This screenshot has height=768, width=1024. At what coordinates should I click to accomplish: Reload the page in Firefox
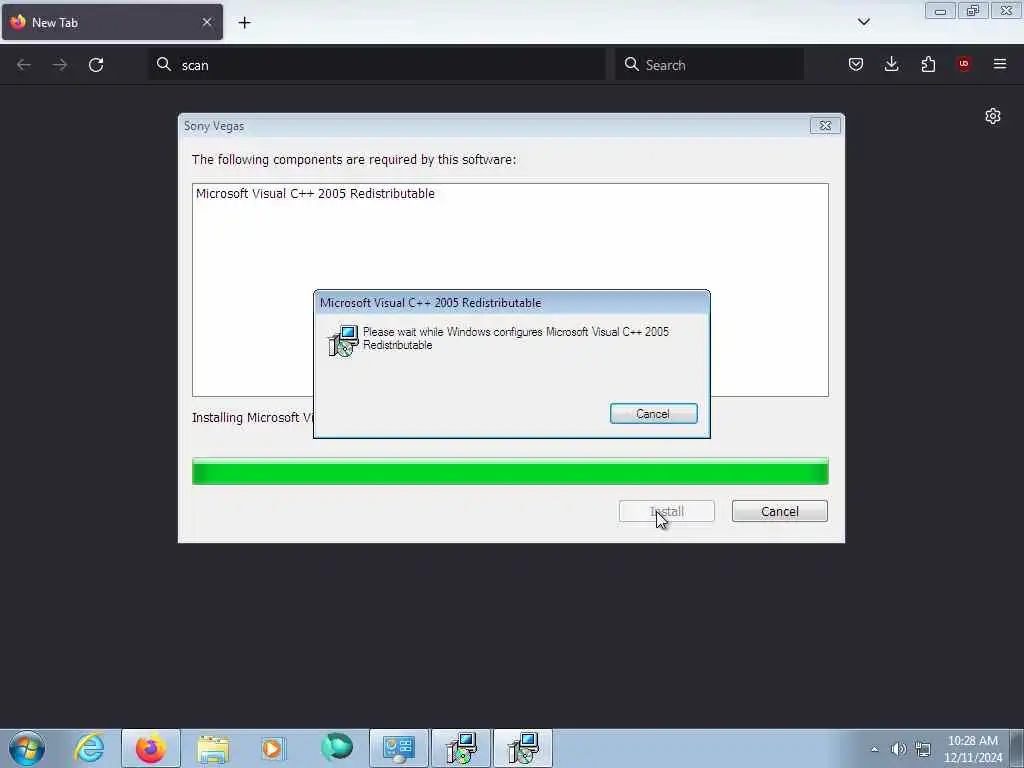(x=96, y=65)
